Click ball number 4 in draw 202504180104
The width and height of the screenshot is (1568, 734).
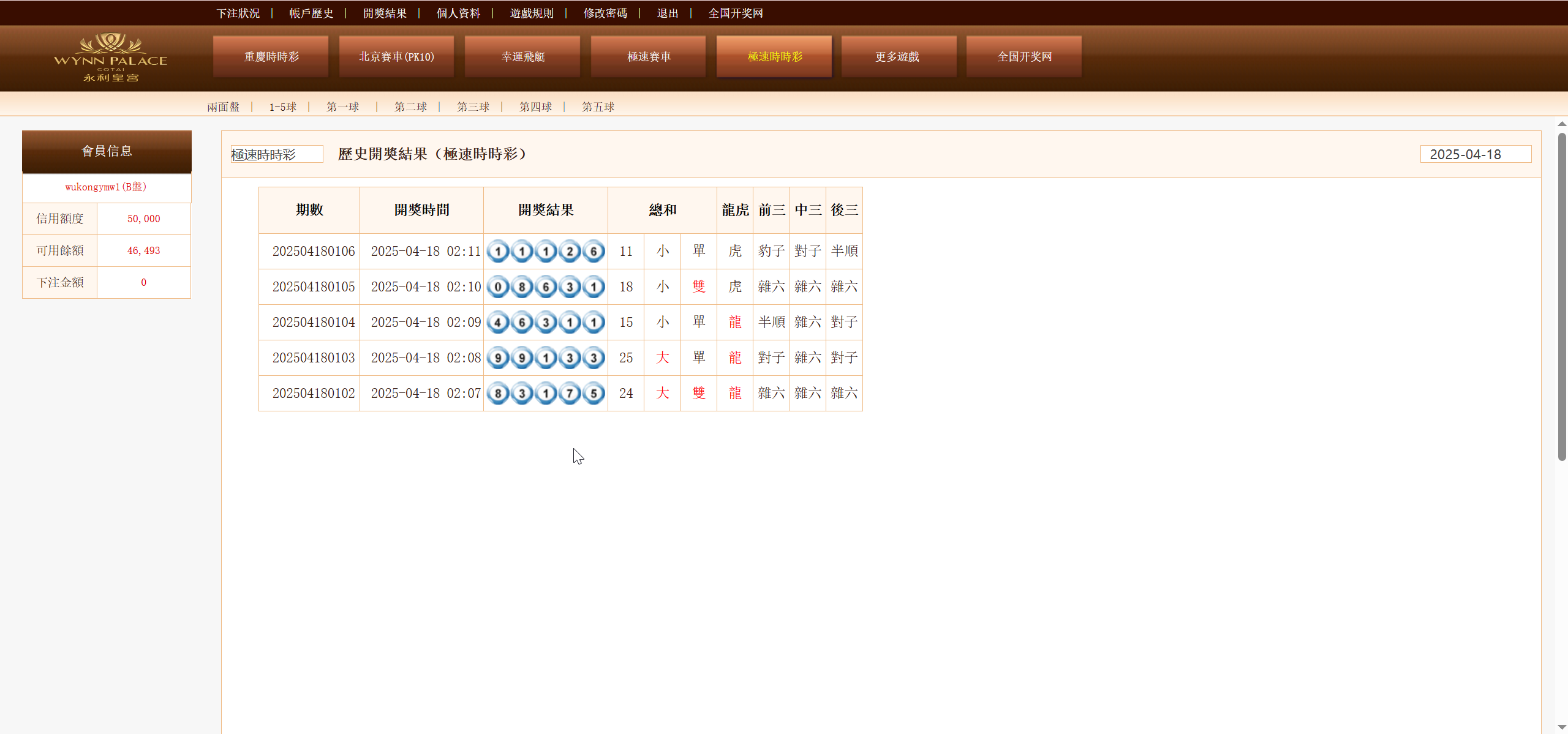pyautogui.click(x=498, y=323)
